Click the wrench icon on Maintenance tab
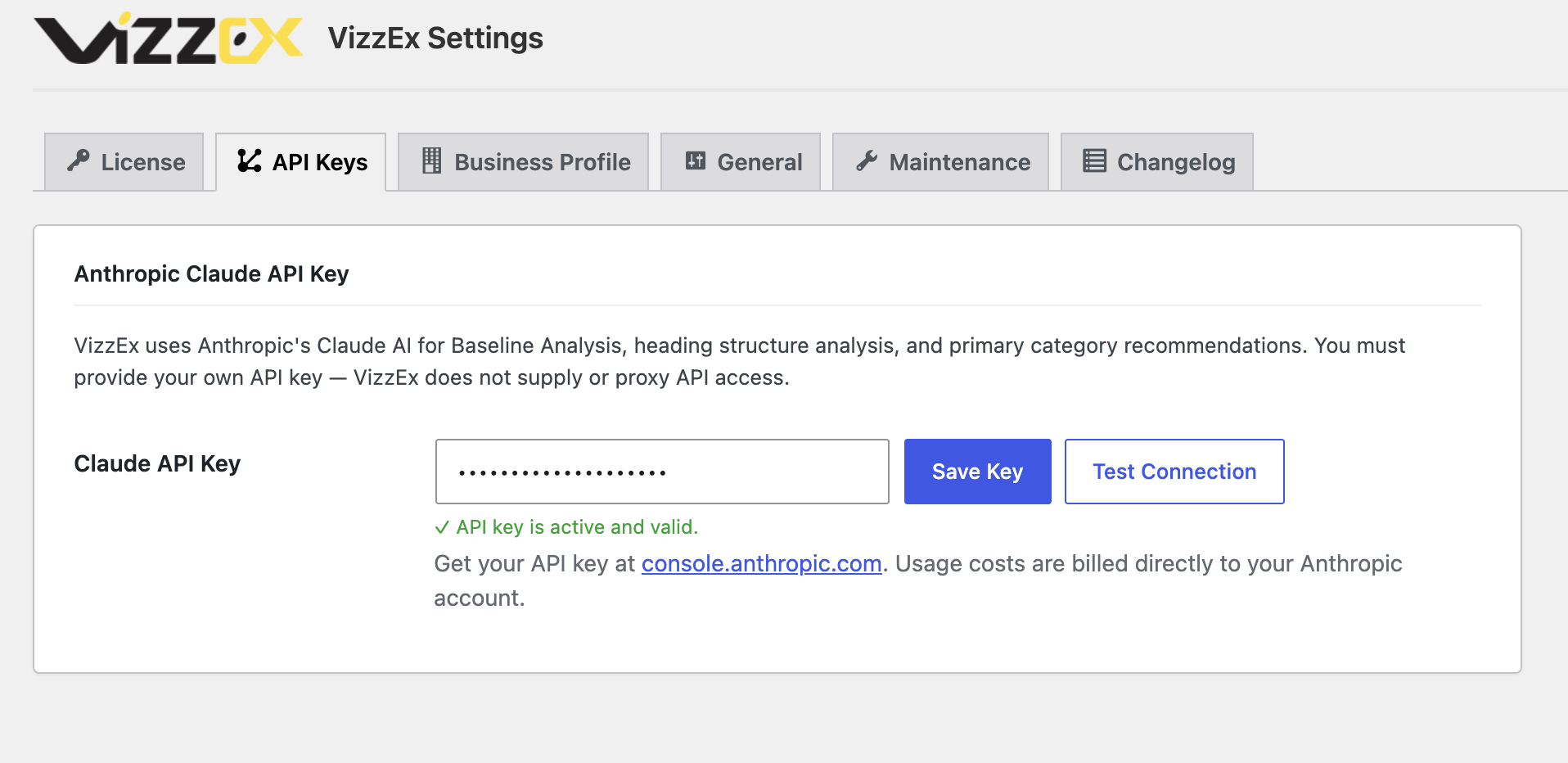This screenshot has width=1568, height=763. click(x=867, y=160)
